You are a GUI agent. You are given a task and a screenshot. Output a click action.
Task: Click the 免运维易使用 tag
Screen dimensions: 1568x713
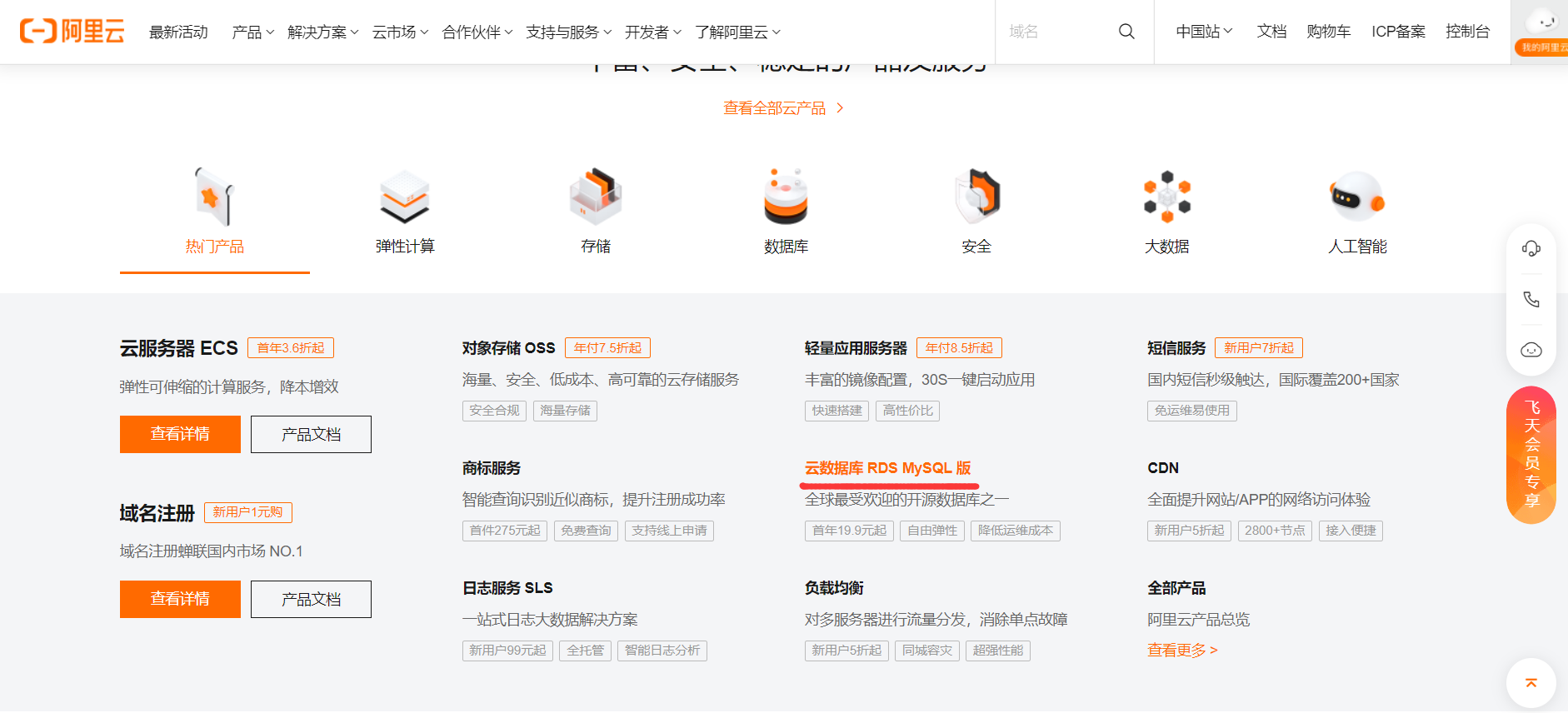[x=1191, y=411]
